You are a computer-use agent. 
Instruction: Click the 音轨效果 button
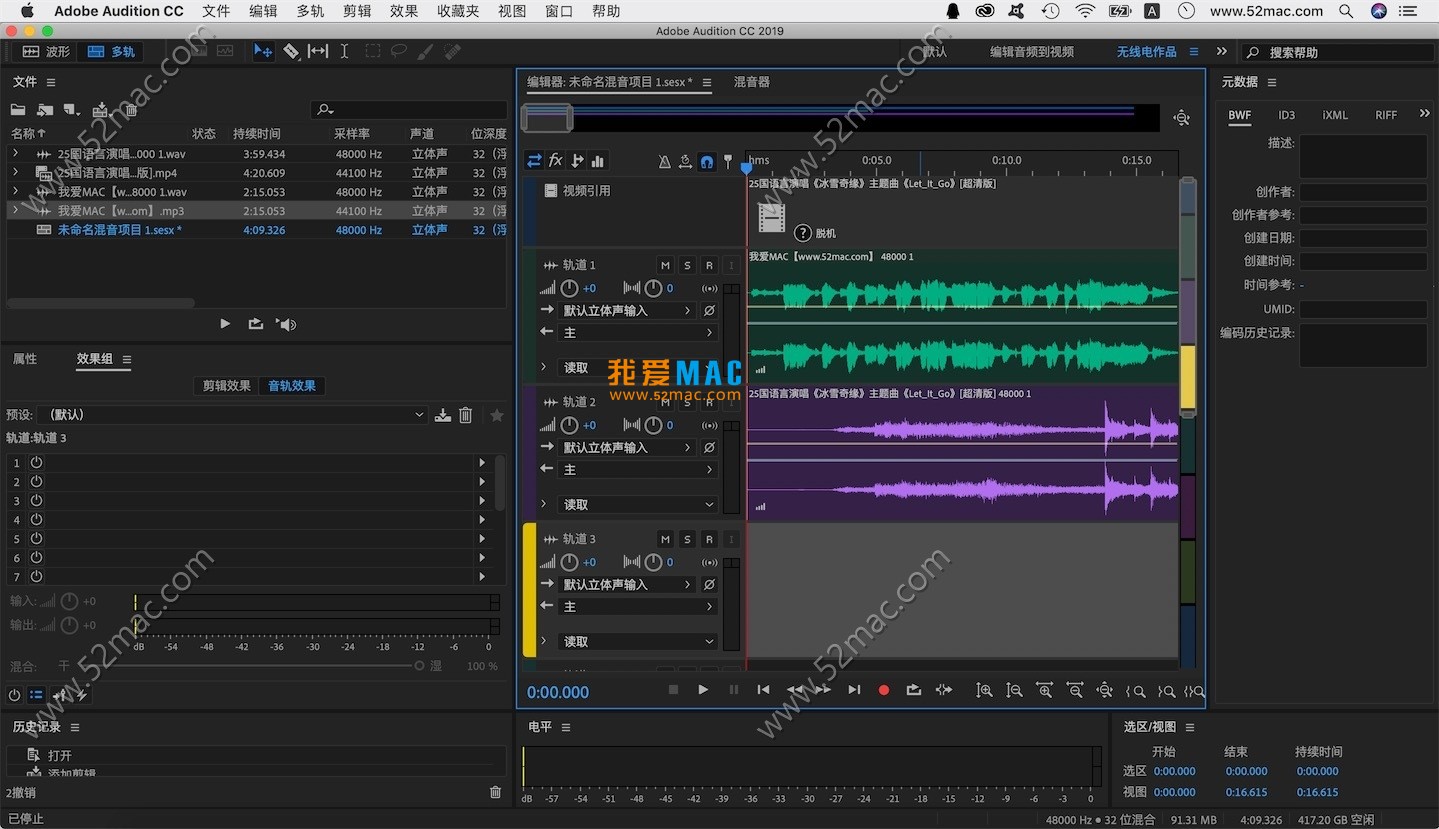point(292,386)
